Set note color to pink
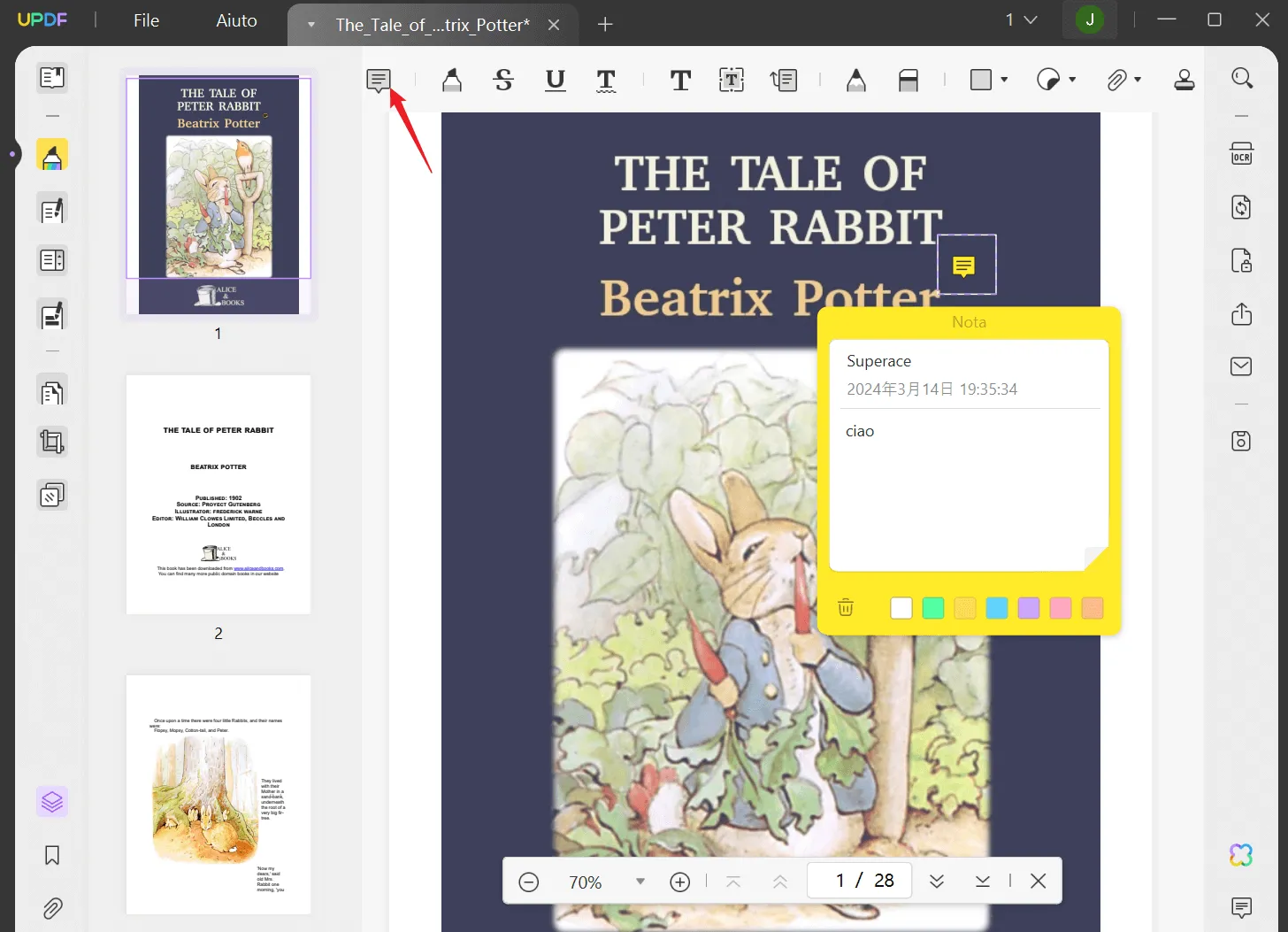The height and width of the screenshot is (932, 1288). [x=1061, y=608]
